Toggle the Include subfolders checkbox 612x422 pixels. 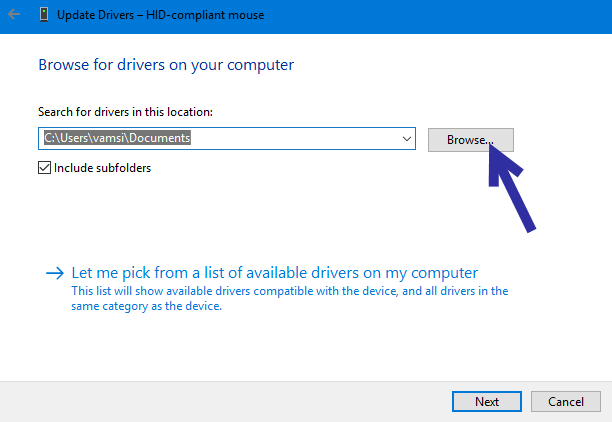click(44, 168)
